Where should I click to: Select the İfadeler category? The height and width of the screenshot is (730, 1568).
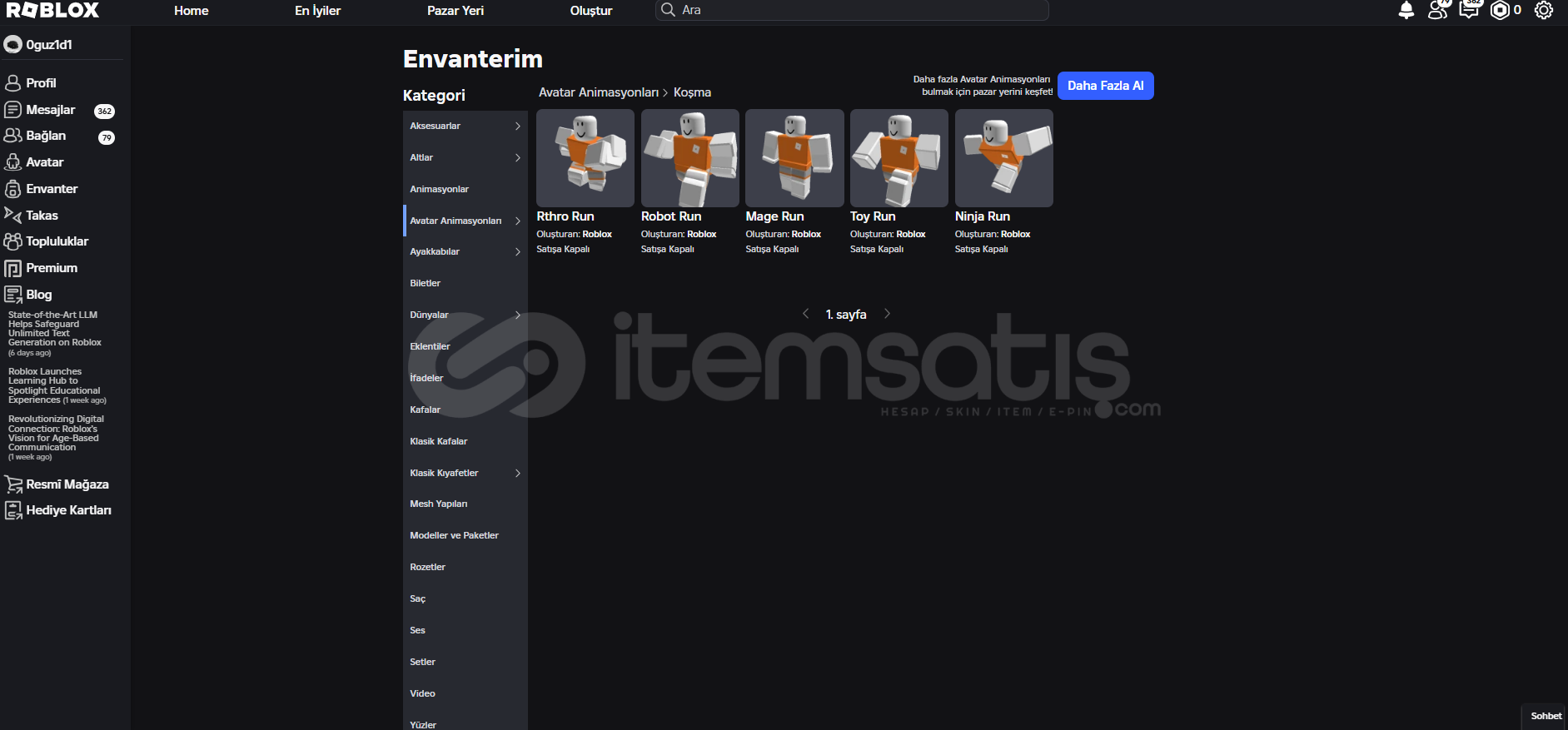(465, 378)
